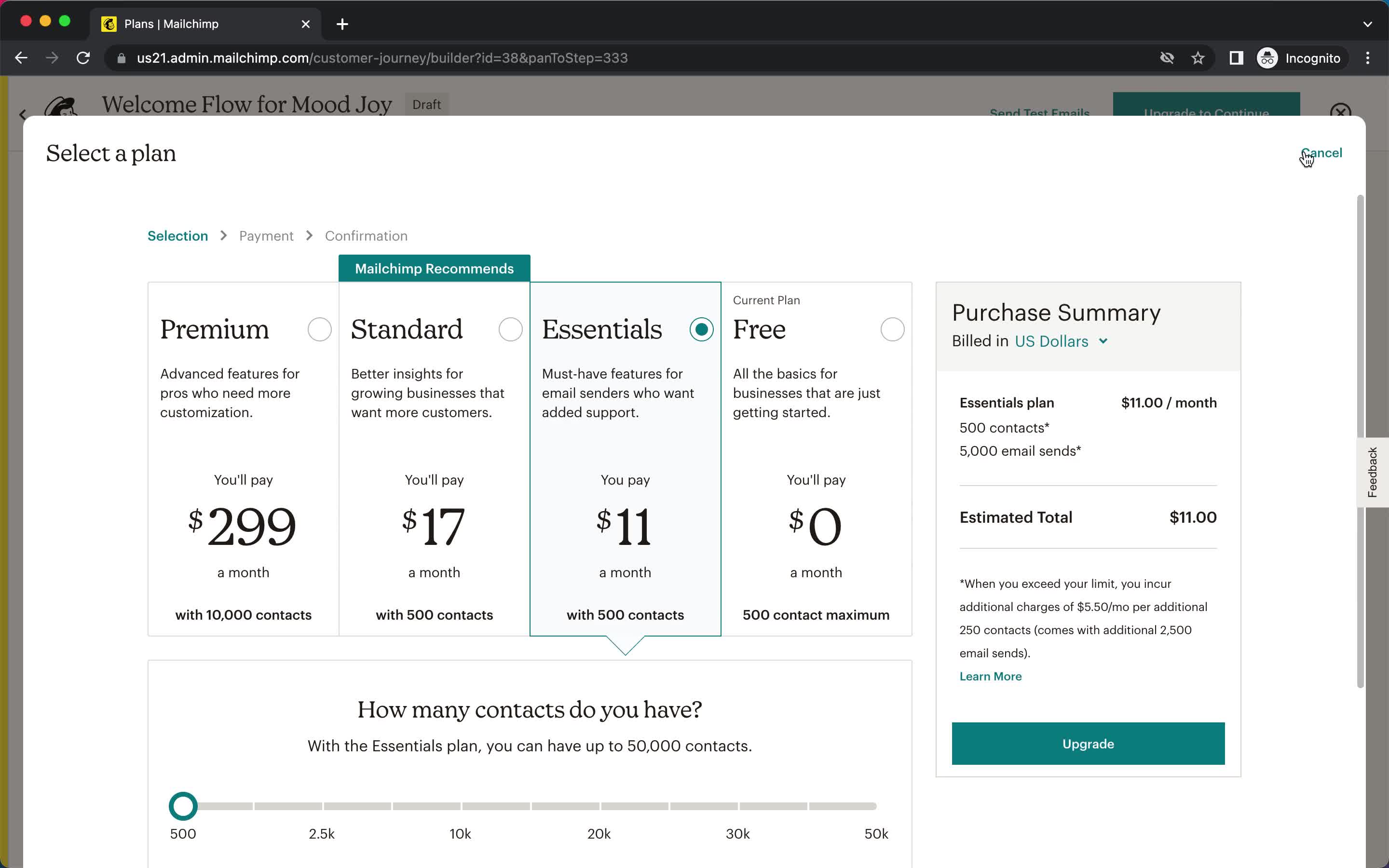Click the Incognito profile icon in browser
Screen dimensions: 1389x868
(x=1267, y=57)
